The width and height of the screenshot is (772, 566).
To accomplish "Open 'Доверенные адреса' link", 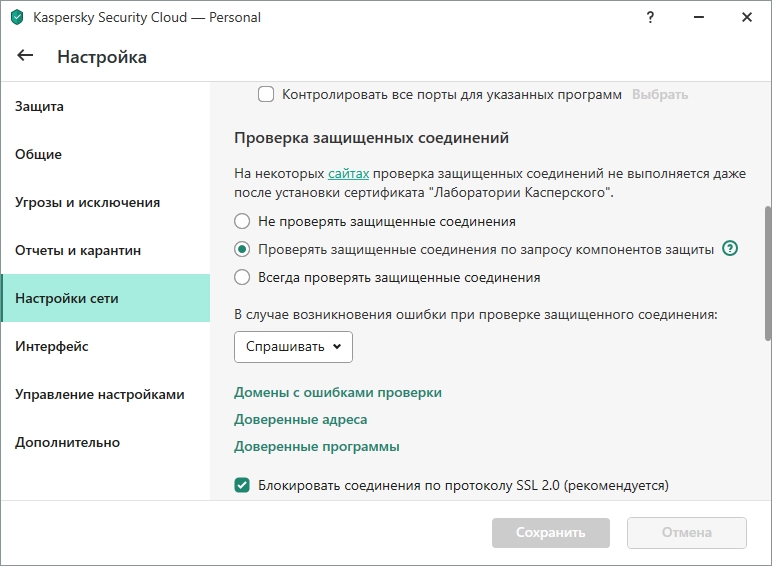I will 300,419.
